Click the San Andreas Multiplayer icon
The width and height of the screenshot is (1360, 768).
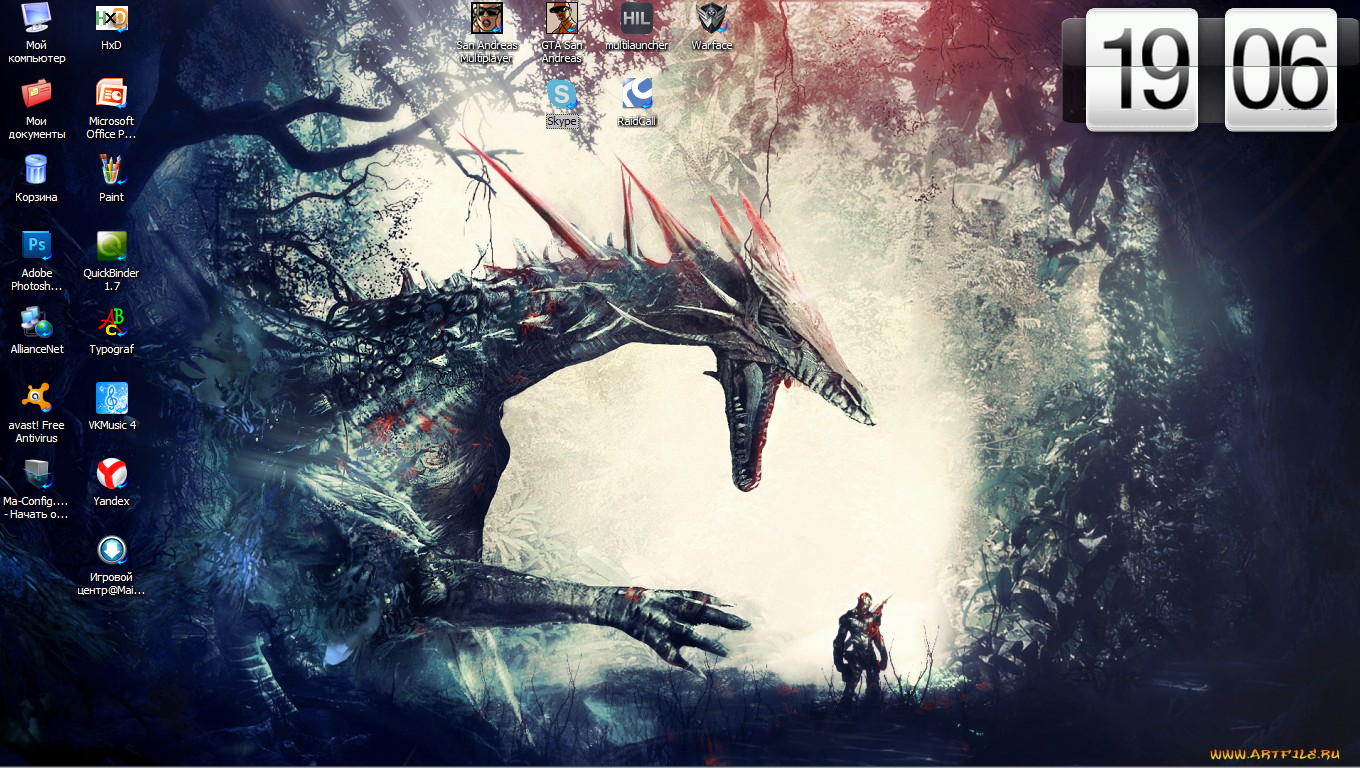pos(487,18)
